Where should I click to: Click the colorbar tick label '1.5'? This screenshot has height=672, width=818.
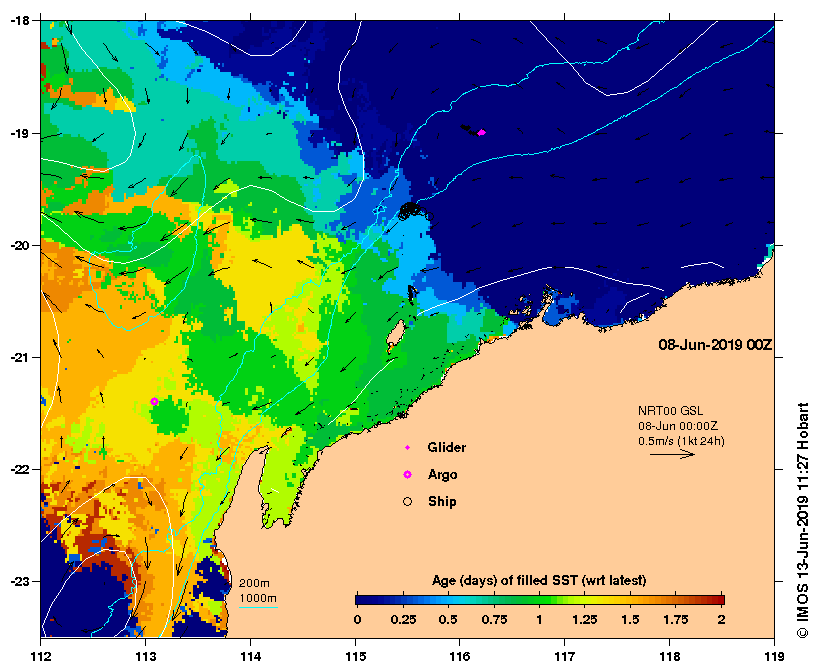coord(630,620)
